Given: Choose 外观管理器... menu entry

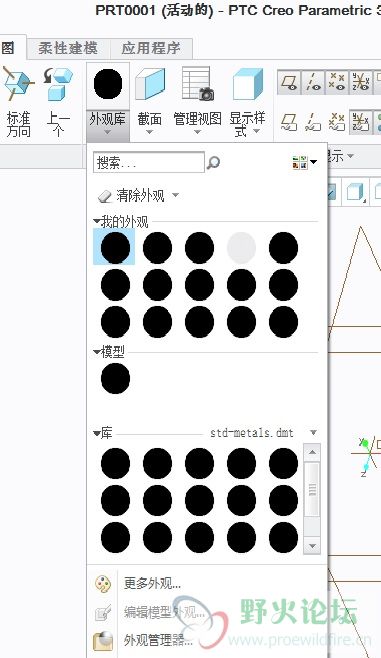Looking at the screenshot, I should coord(158,640).
